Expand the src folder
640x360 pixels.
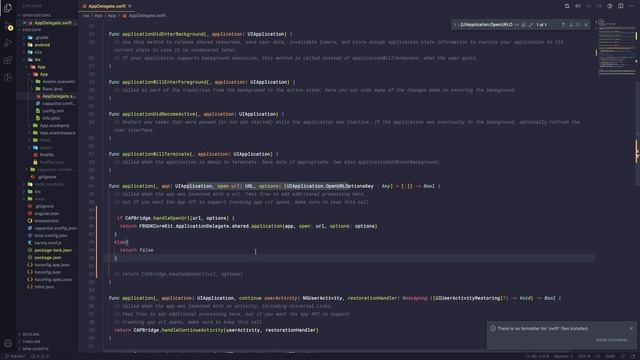pyautogui.click(x=38, y=191)
